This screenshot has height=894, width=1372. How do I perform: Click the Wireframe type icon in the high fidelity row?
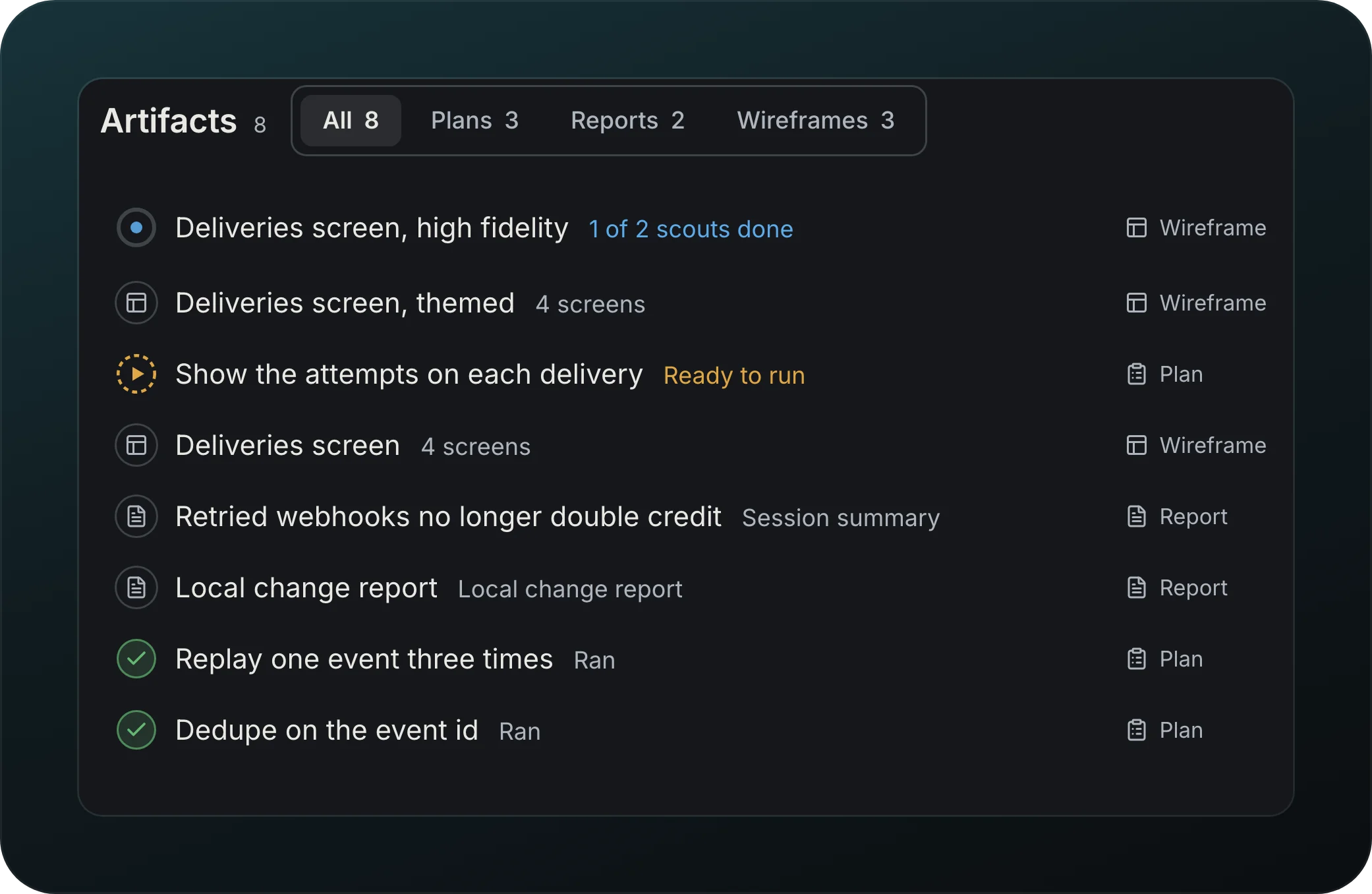tap(1137, 227)
